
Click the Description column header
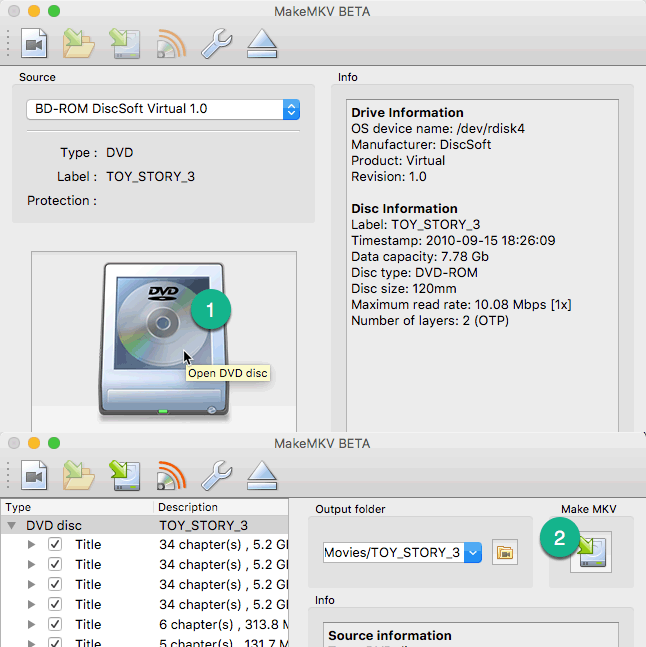tap(221, 507)
